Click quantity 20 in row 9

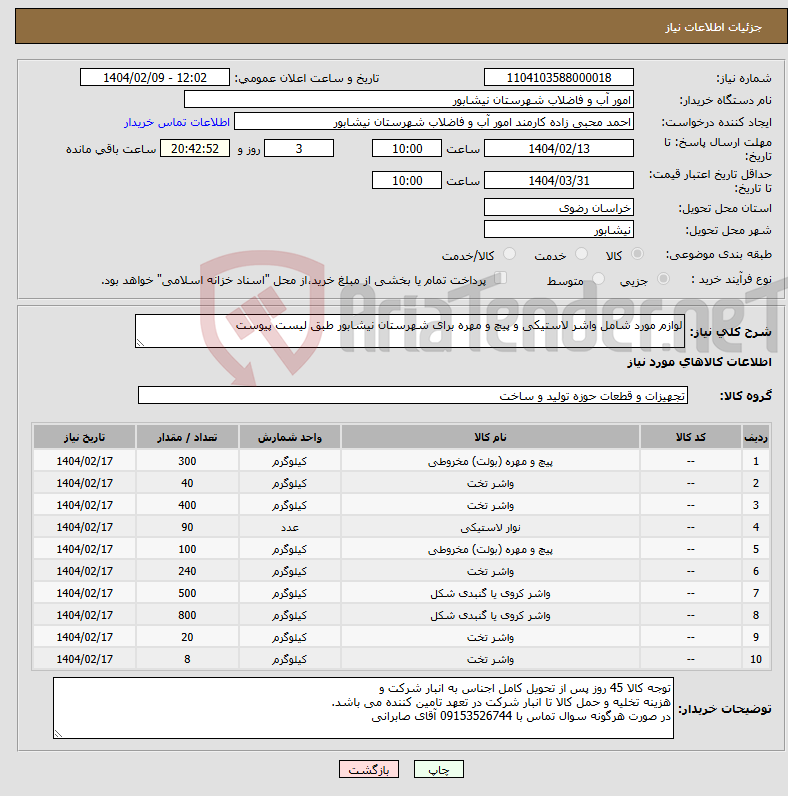tap(187, 637)
